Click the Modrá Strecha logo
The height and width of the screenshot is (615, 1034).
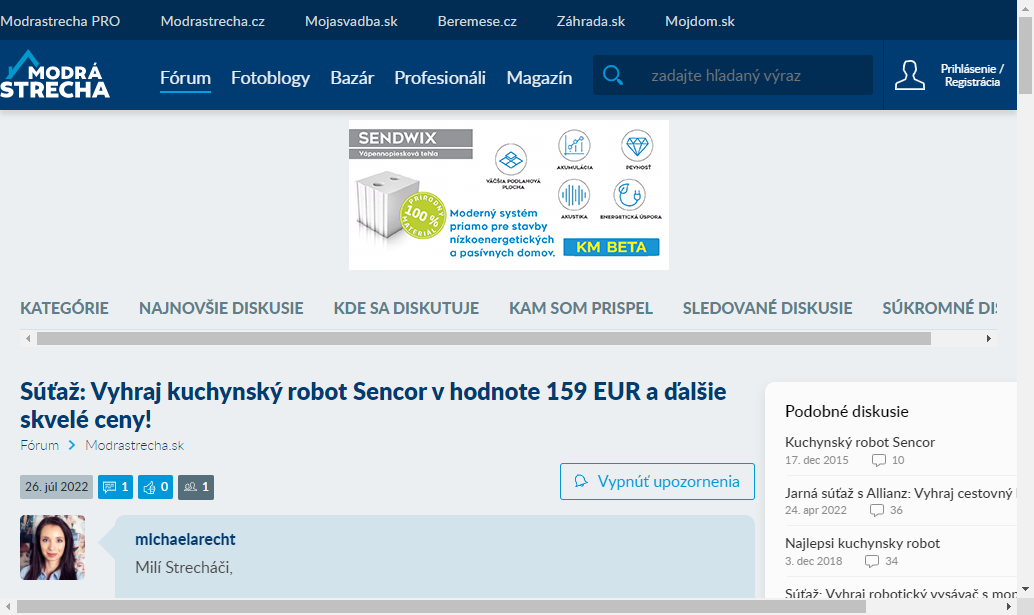(x=55, y=74)
